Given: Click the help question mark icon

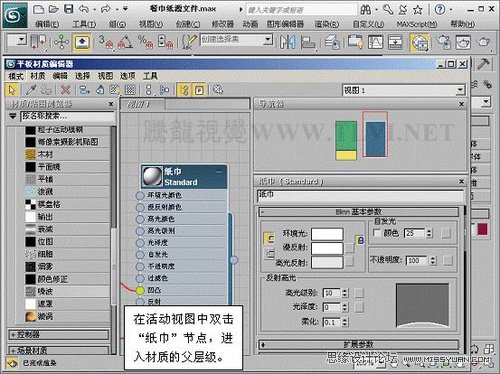Looking at the screenshot, I should click(x=440, y=9).
